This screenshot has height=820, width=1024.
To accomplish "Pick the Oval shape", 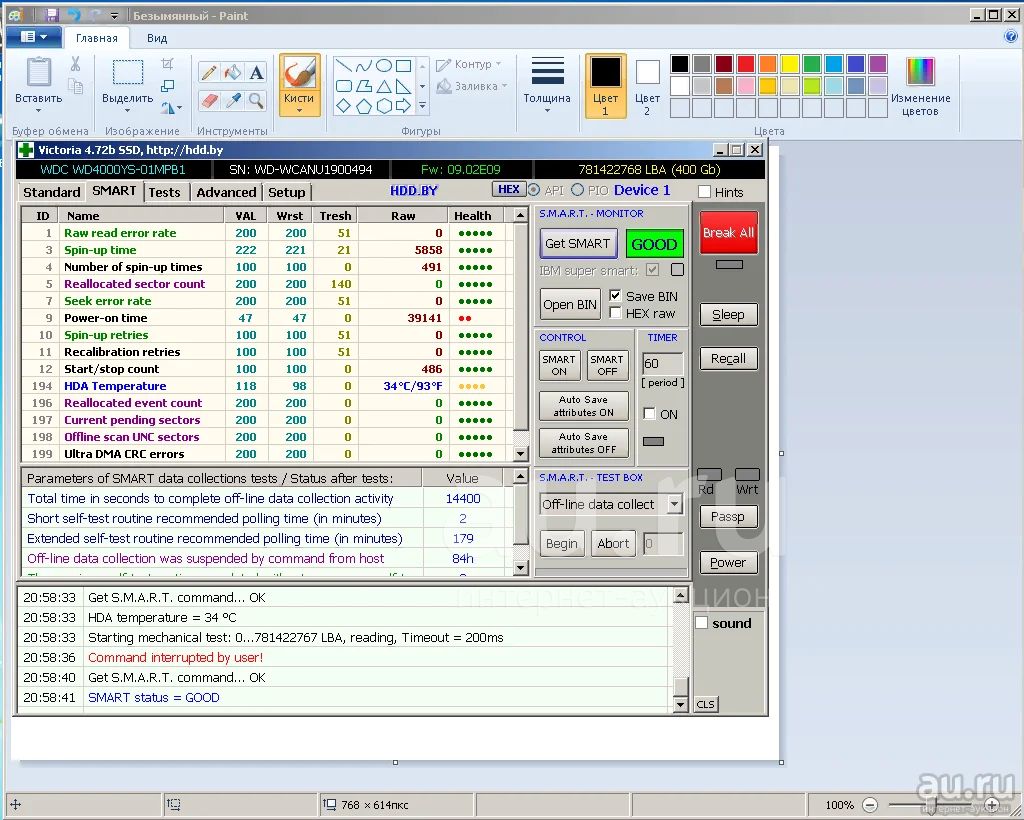I will [384, 65].
